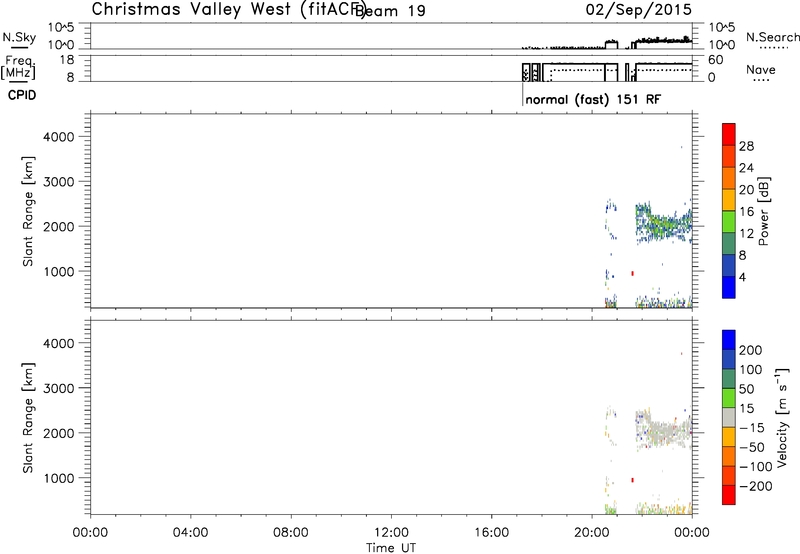Viewport: 800px width, 554px height.
Task: Click isolated echo near 3800 km in power panel
Action: [x=681, y=147]
